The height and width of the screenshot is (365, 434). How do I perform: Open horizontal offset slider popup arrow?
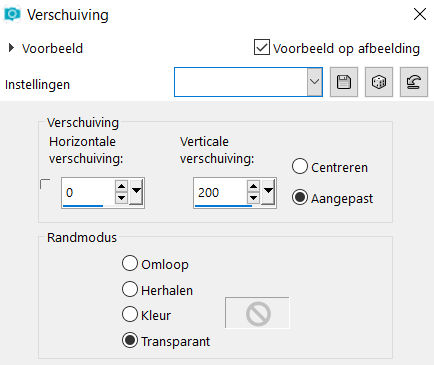click(x=136, y=192)
